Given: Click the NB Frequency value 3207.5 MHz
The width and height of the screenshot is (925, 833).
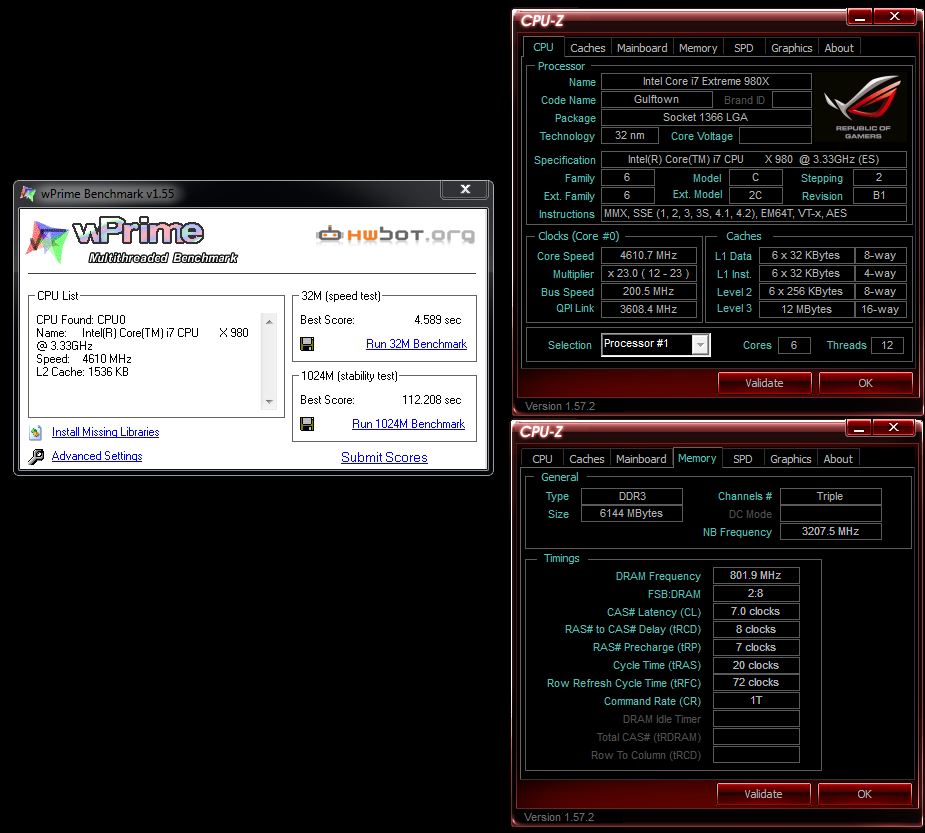Looking at the screenshot, I should tap(831, 532).
